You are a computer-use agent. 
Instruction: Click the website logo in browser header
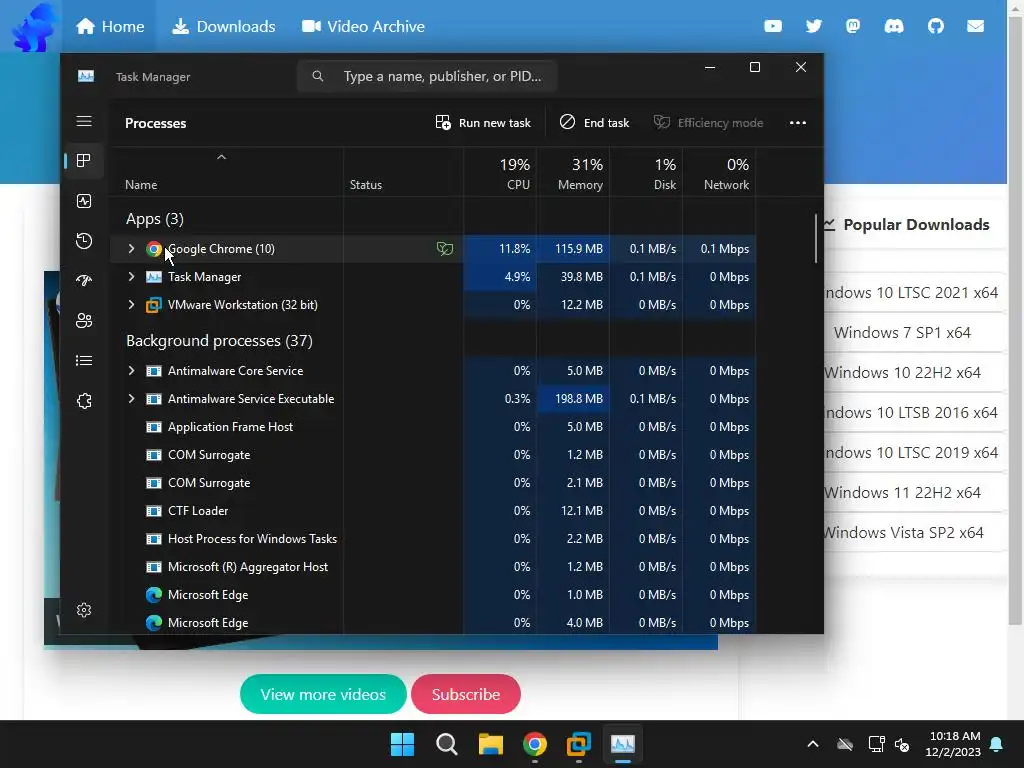pyautogui.click(x=33, y=27)
